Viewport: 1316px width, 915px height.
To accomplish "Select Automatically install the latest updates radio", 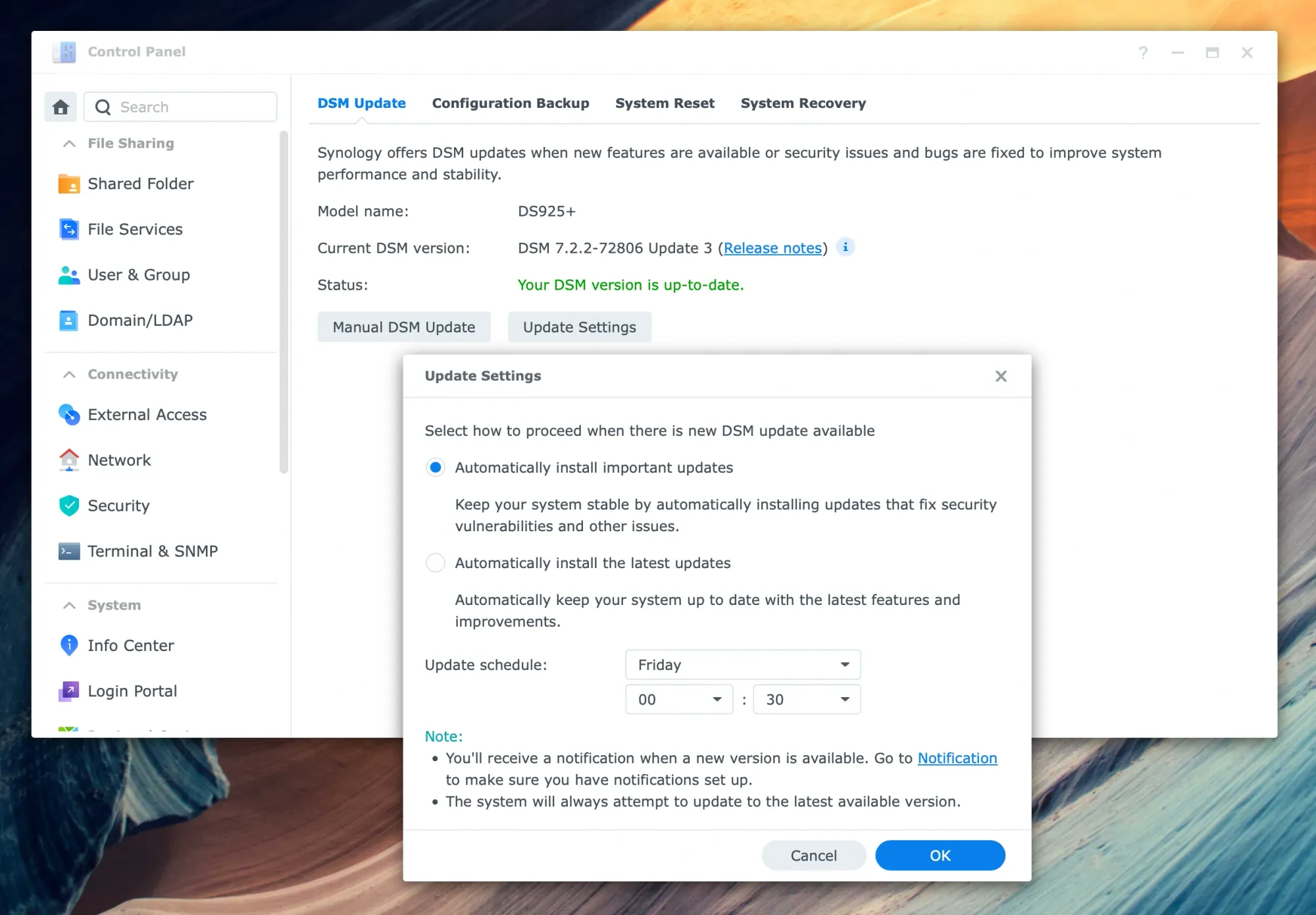I will click(x=435, y=563).
